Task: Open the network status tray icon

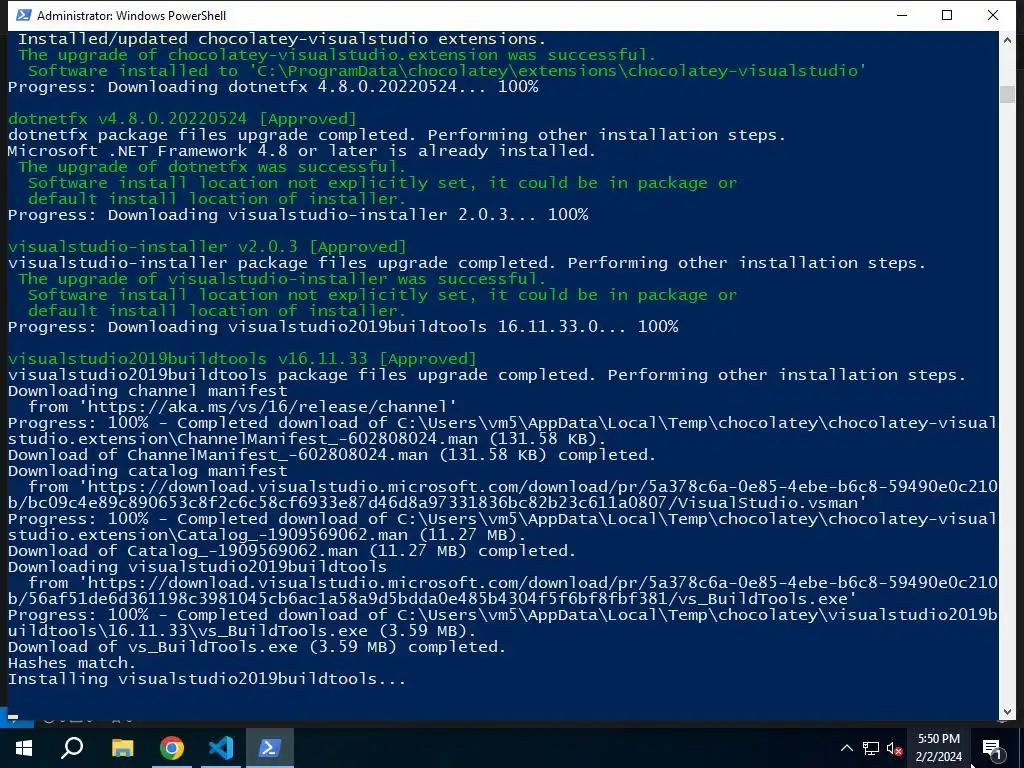Action: (x=871, y=748)
